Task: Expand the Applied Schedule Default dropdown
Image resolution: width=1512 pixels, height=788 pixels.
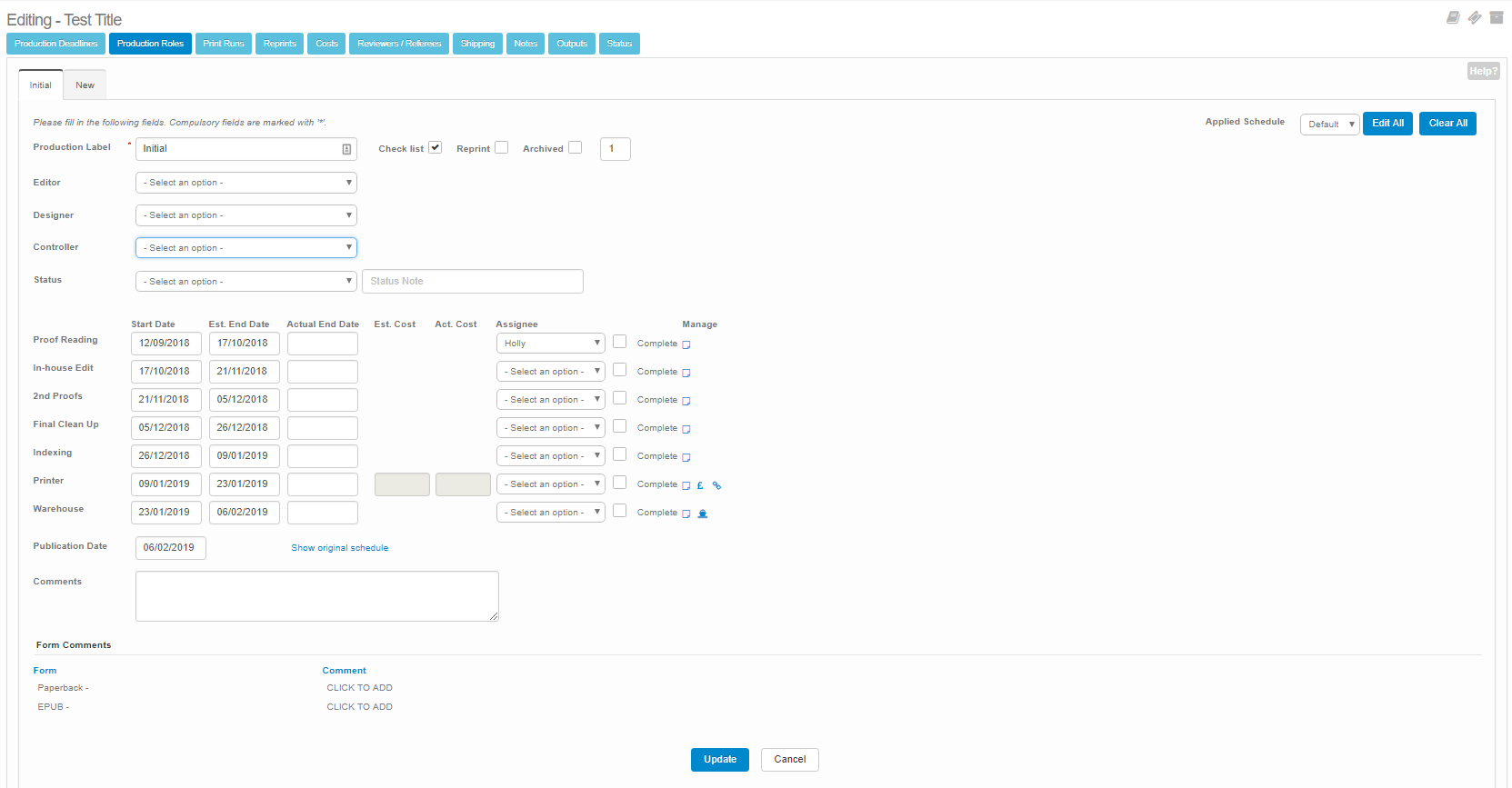Action: tap(1329, 125)
